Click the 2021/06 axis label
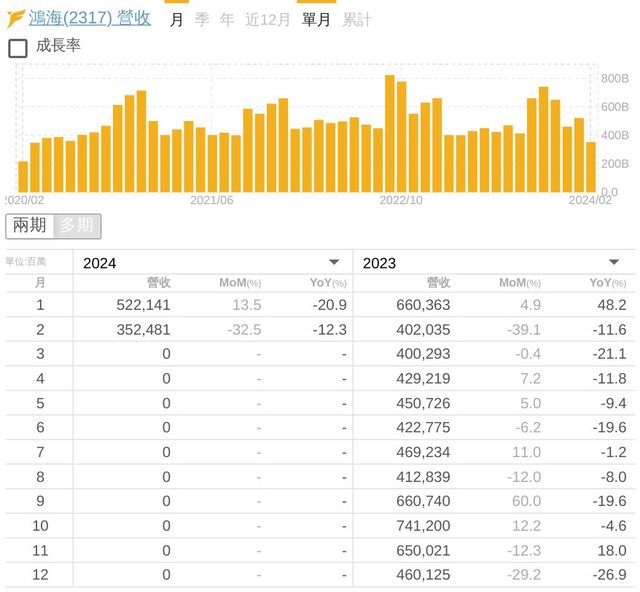The width and height of the screenshot is (640, 592). 212,200
